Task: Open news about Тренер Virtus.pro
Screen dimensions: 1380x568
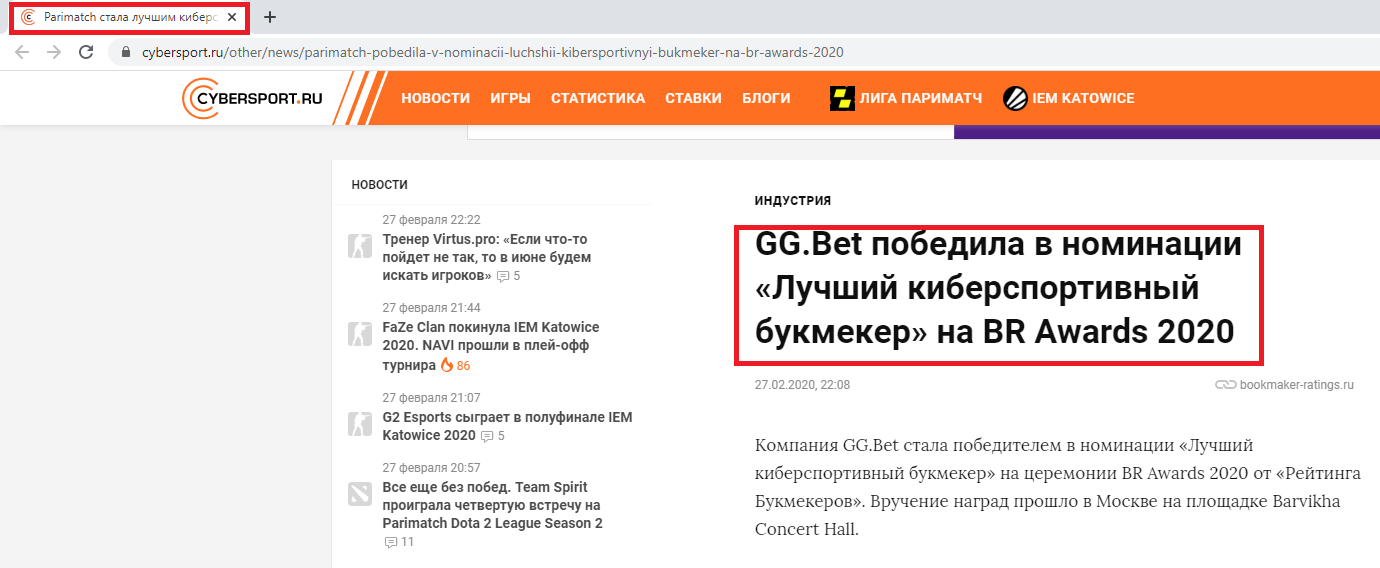Action: 486,257
